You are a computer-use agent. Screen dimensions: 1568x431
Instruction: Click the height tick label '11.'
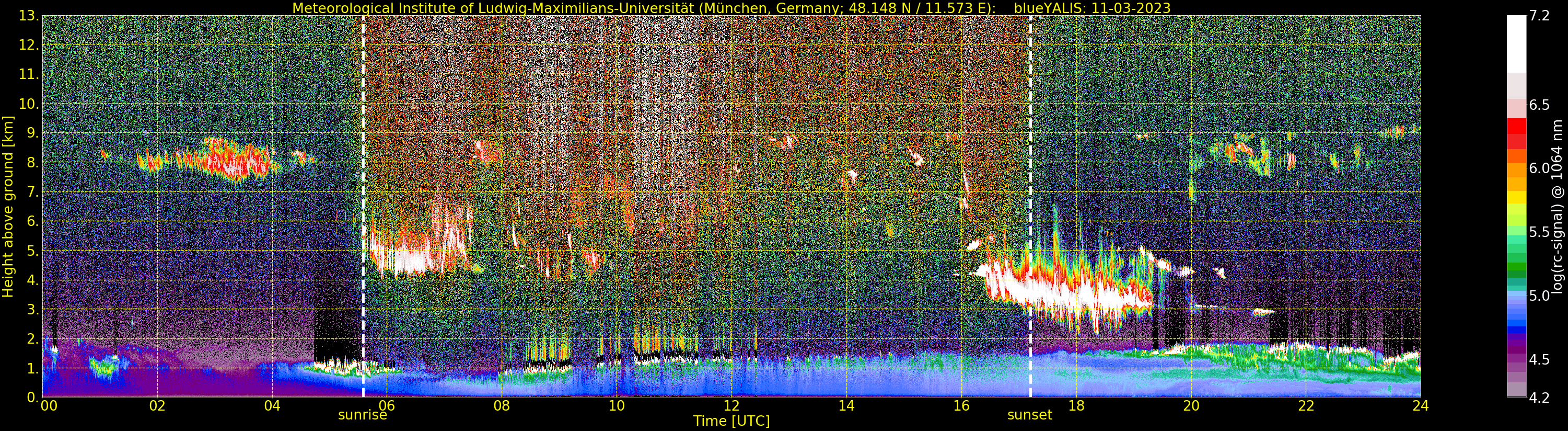(29, 74)
